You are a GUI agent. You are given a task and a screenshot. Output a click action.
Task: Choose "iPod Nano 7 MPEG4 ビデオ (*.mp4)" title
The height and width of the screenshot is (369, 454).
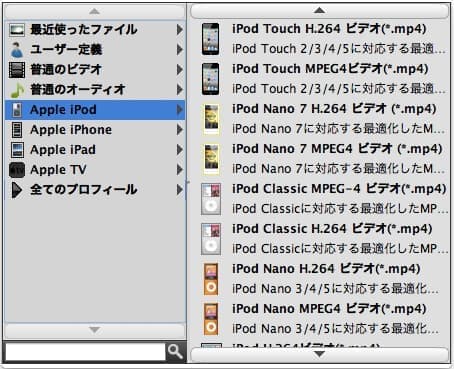(x=337, y=149)
